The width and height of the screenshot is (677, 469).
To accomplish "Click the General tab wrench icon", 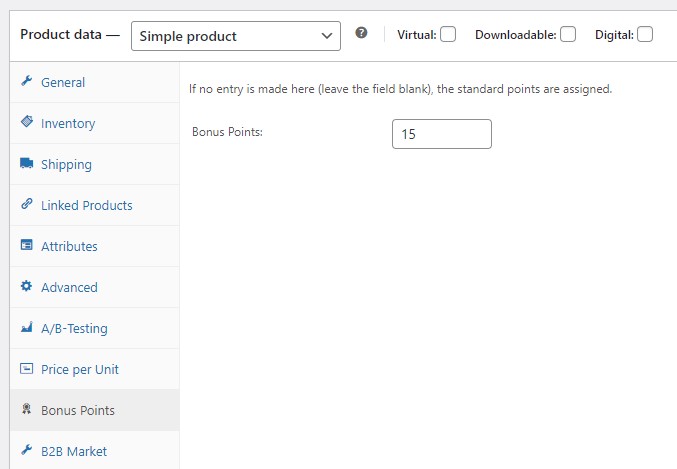I will [27, 81].
